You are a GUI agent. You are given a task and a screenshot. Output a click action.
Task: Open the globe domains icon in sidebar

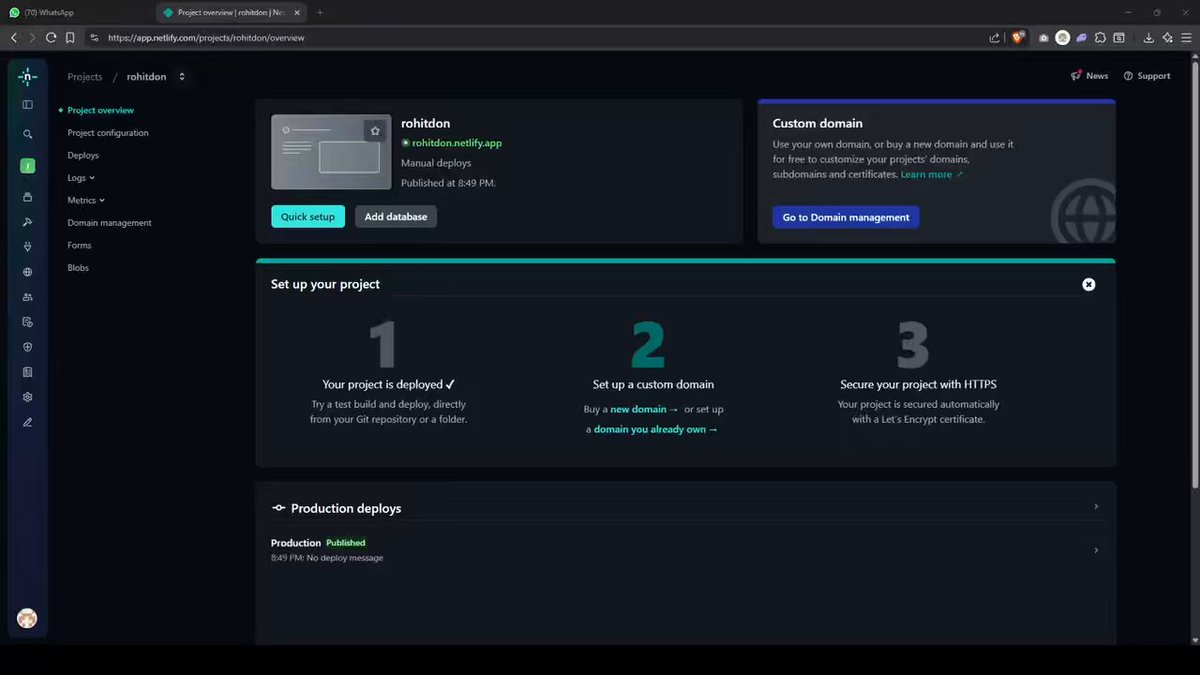[x=28, y=272]
